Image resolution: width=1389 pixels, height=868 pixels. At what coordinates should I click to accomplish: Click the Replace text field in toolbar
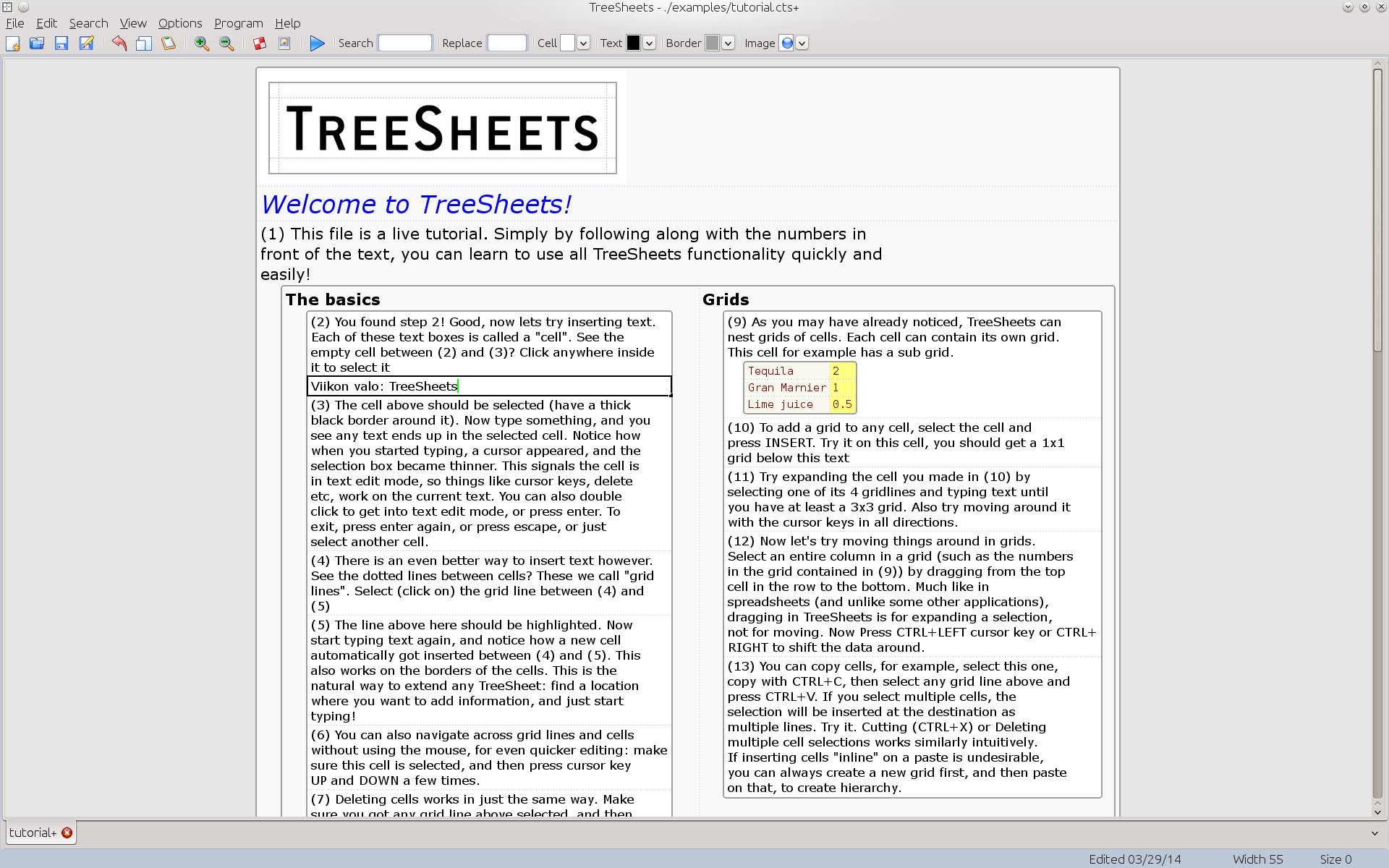[x=507, y=43]
